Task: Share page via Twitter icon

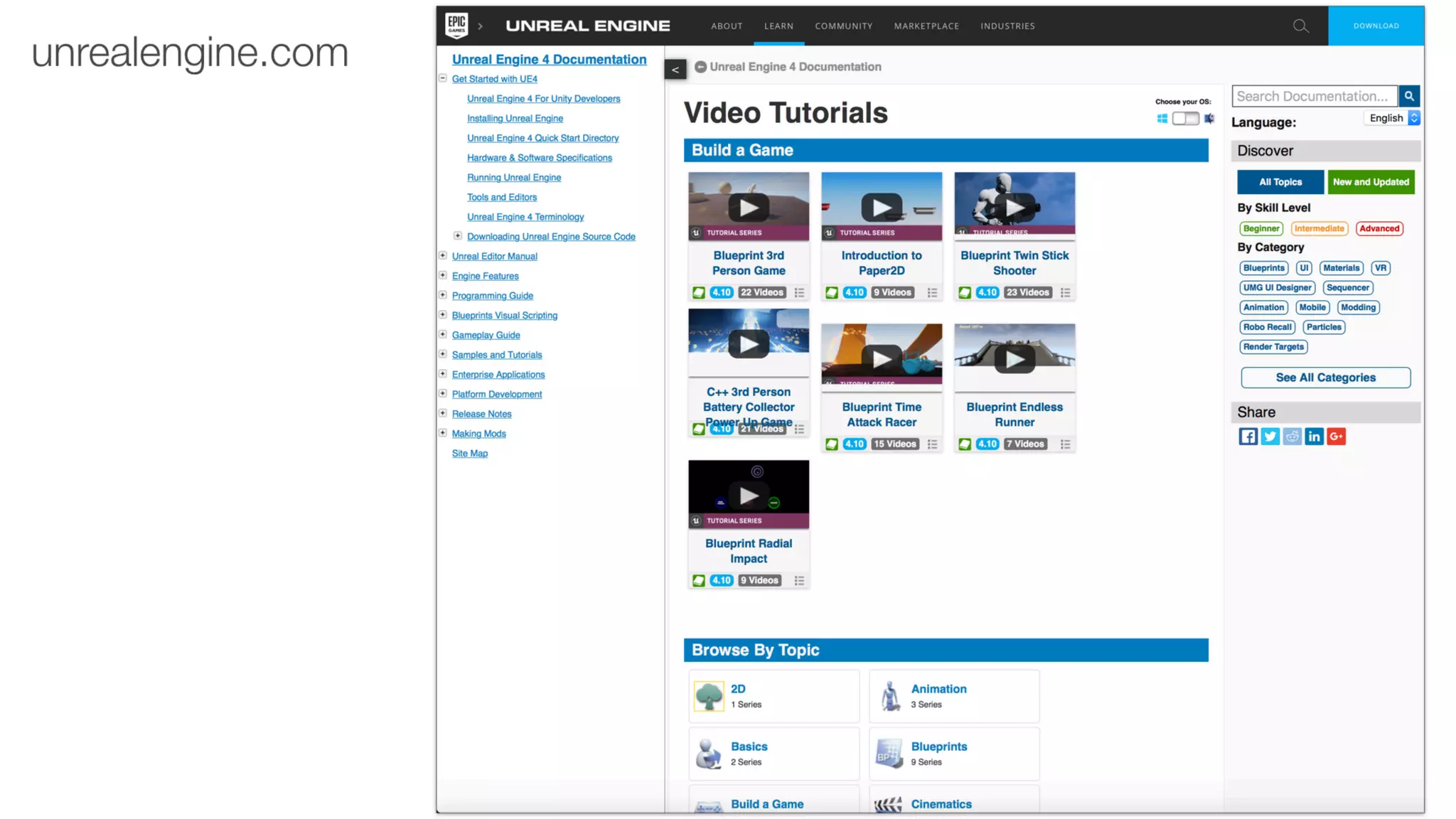Action: click(1270, 437)
